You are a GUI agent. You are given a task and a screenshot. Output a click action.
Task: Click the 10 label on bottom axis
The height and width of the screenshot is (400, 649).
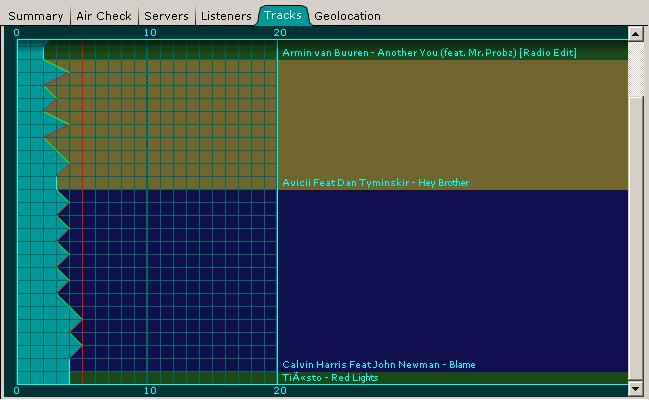(150, 391)
